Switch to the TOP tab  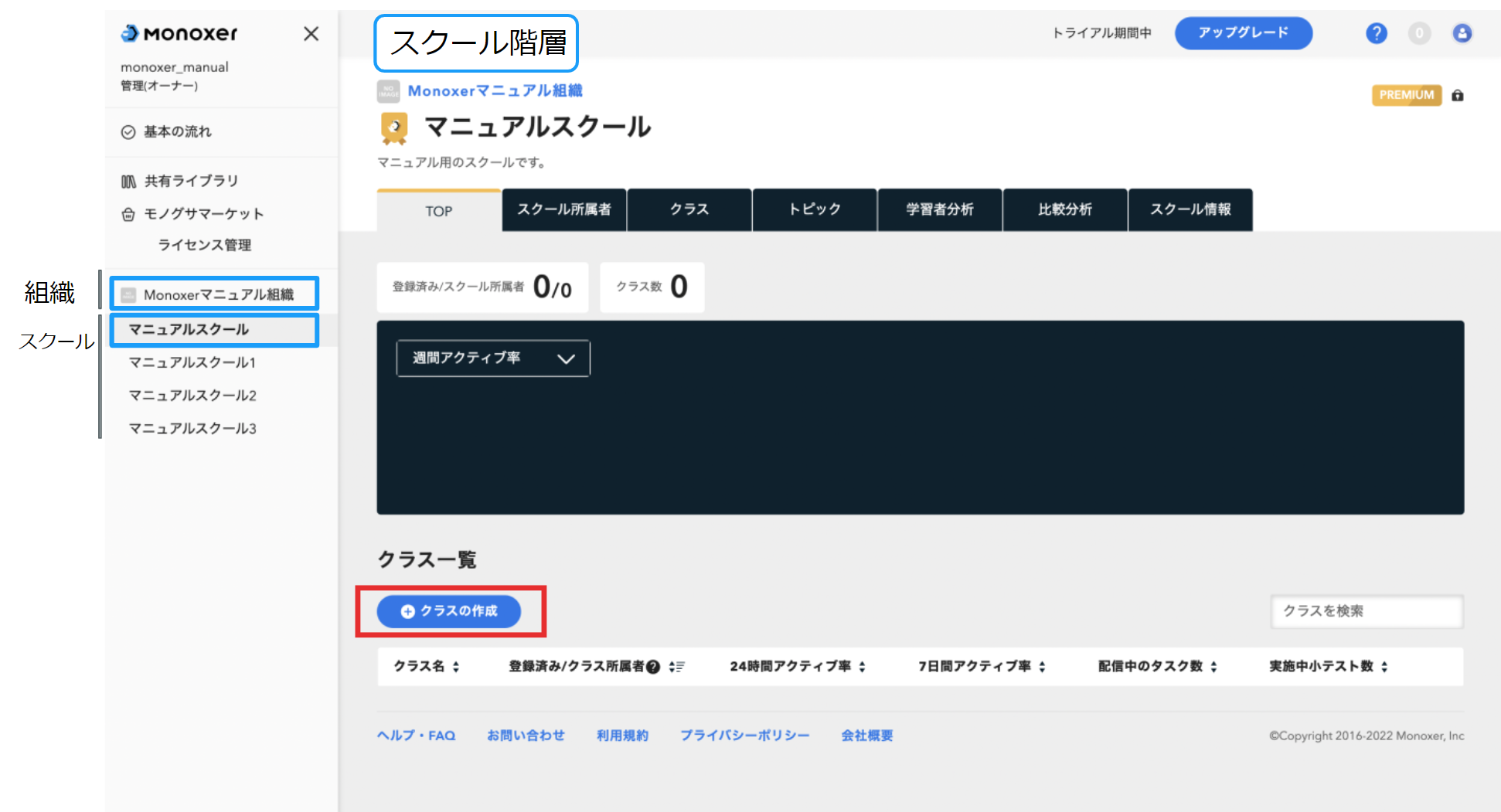(439, 211)
